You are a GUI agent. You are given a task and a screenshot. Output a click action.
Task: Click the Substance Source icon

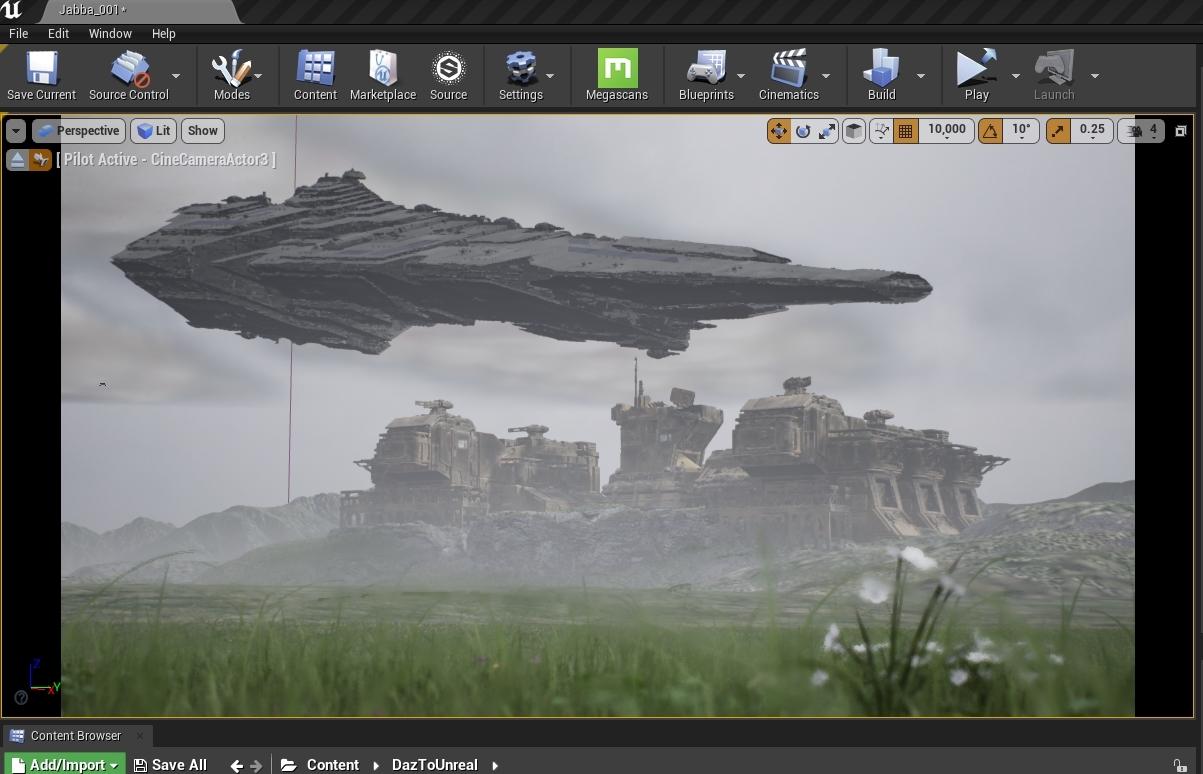click(448, 76)
